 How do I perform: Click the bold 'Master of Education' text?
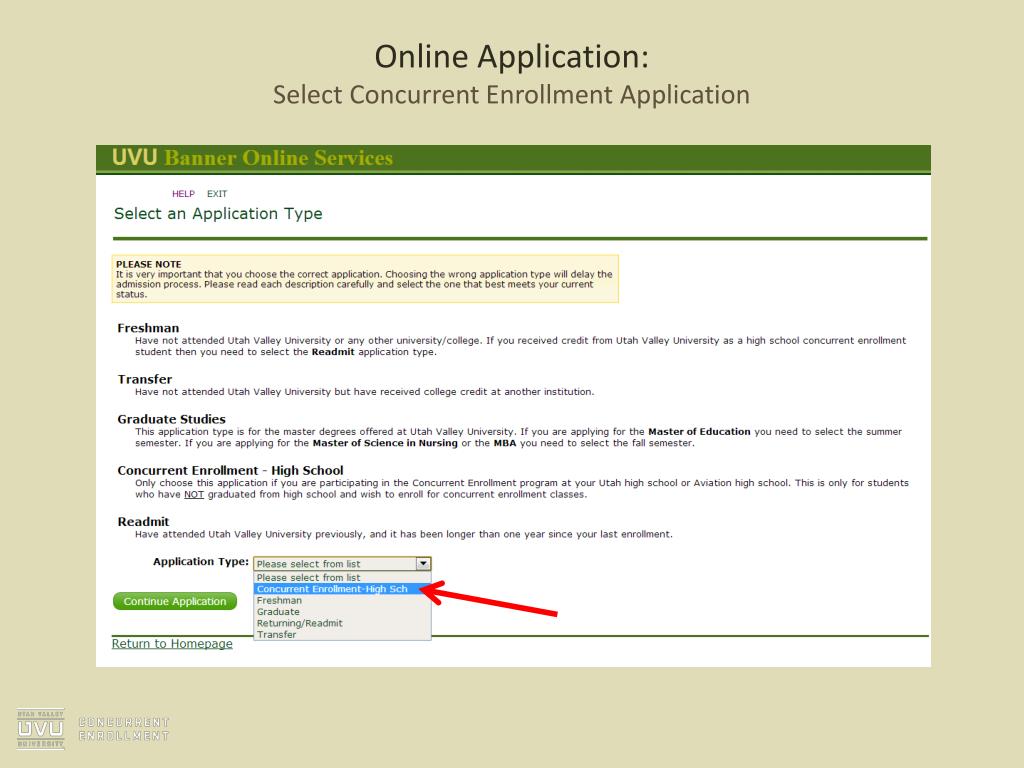point(699,432)
